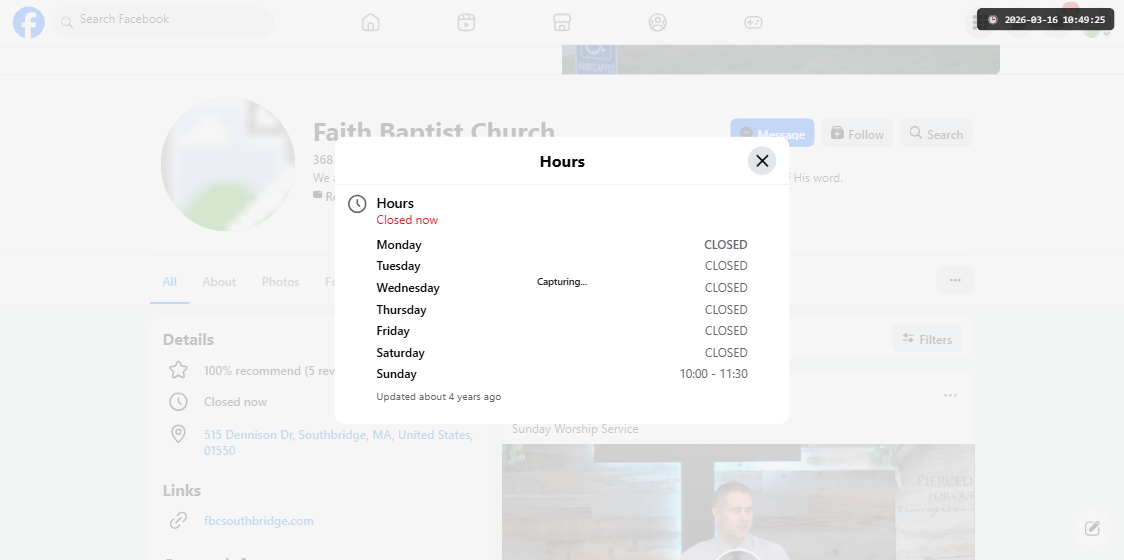Click the new message compose icon
1124x560 pixels.
[1092, 528]
